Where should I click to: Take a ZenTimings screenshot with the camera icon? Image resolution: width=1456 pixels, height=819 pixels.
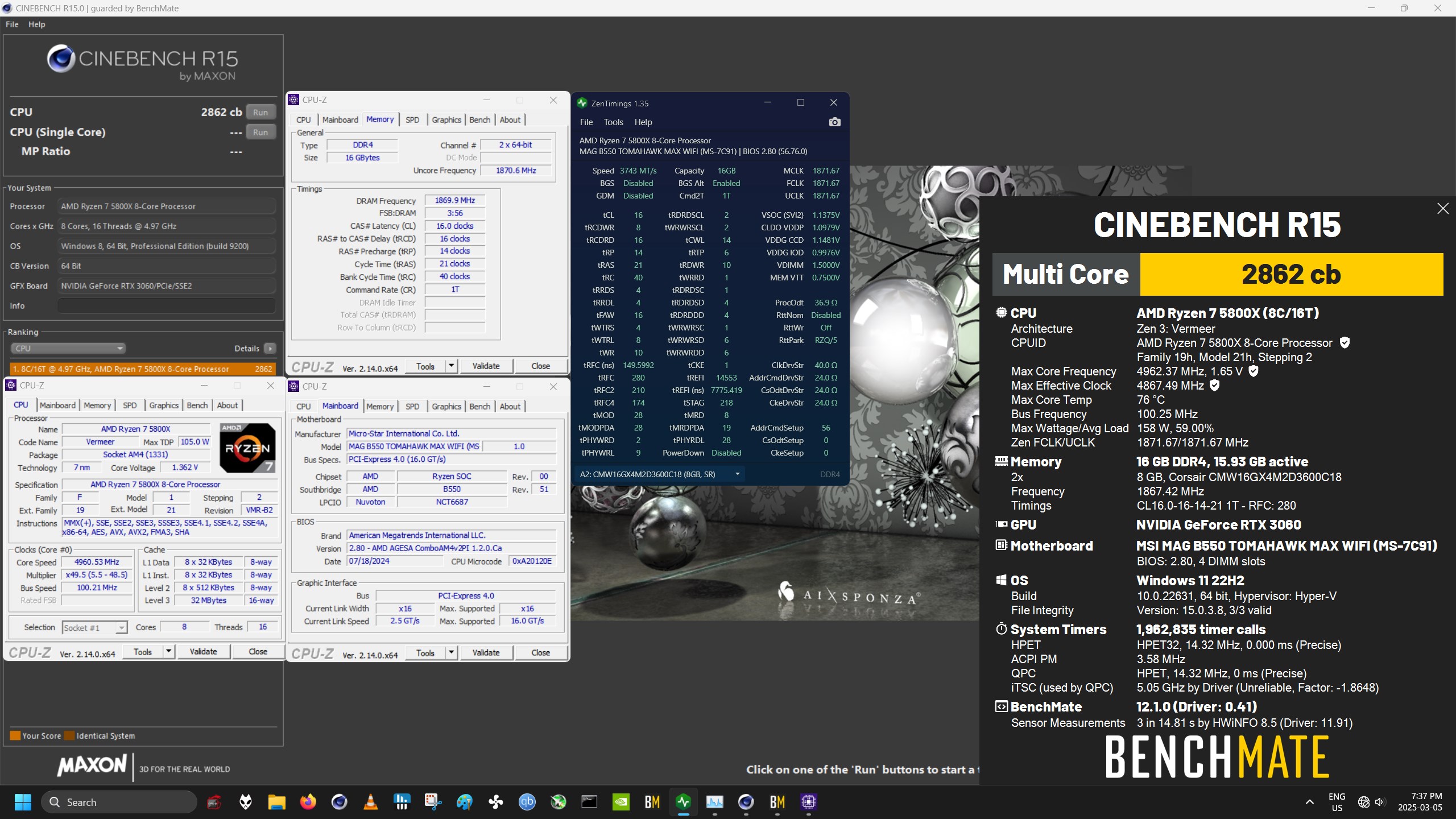tap(834, 122)
